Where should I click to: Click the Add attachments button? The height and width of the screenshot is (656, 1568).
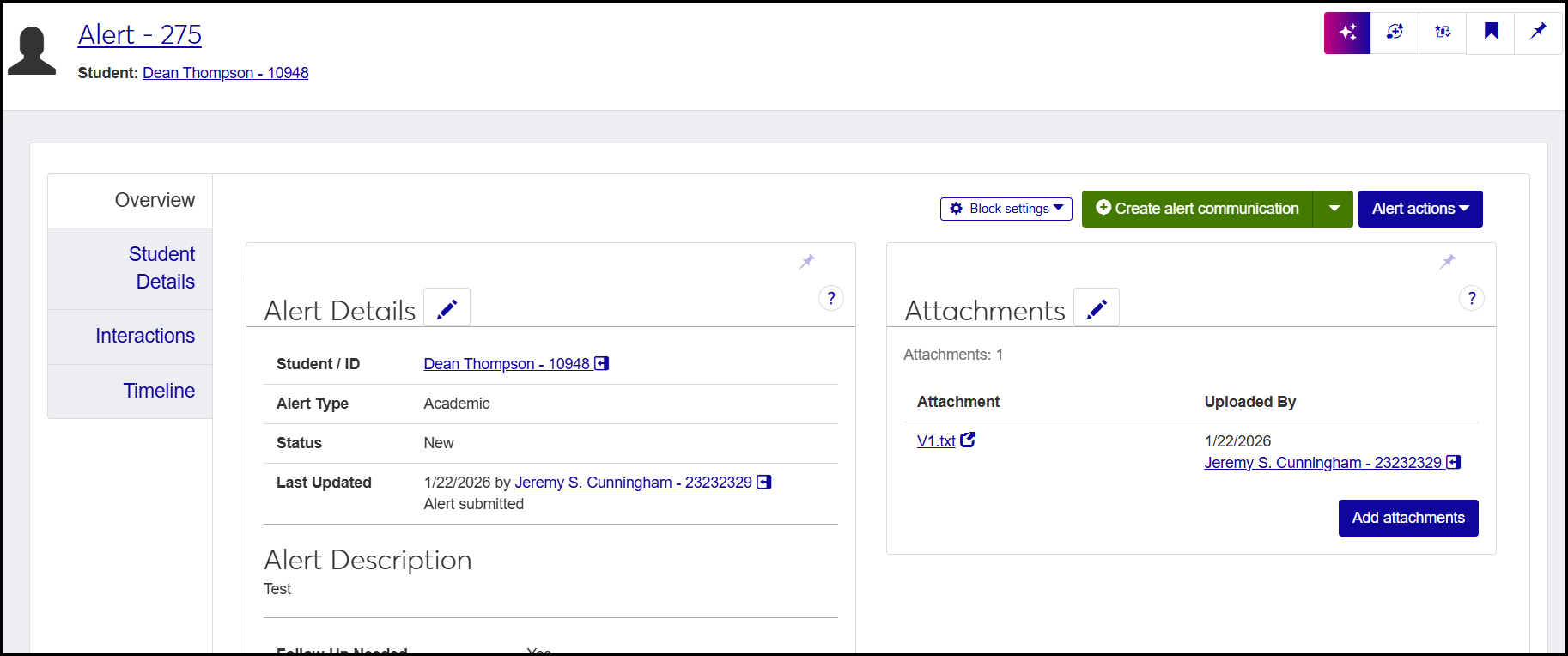(x=1408, y=518)
